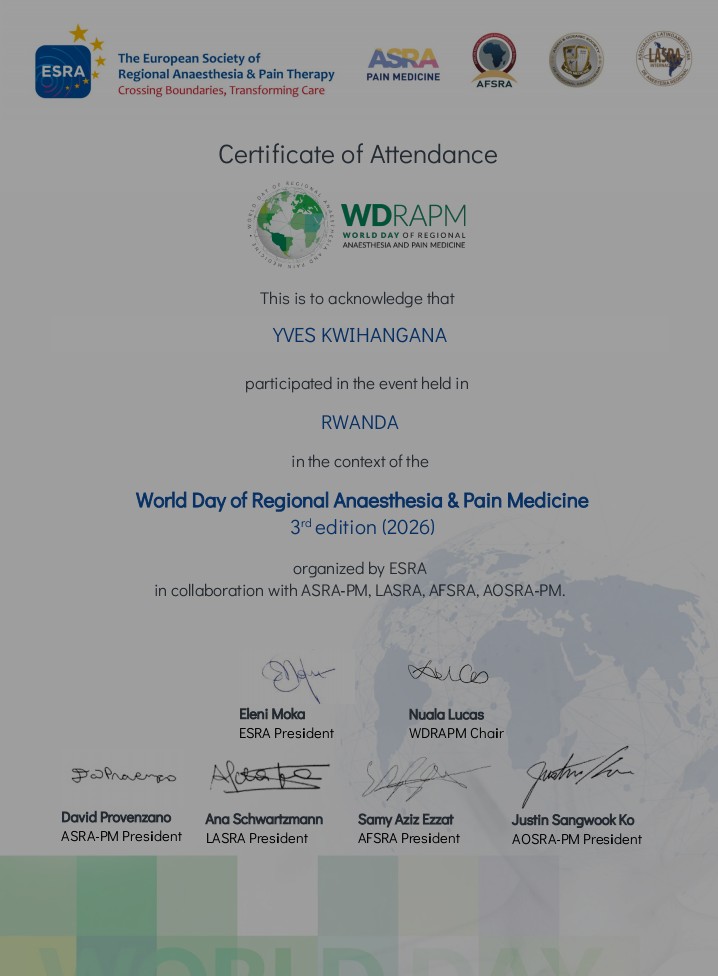Click the WDRAPM globe logo

coord(291,225)
